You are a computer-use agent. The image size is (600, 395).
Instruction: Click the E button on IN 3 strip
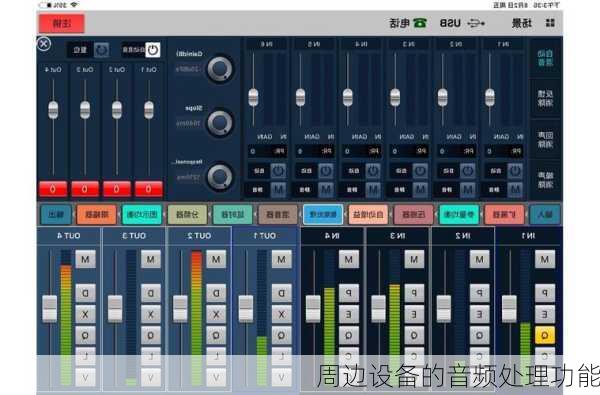click(x=414, y=315)
